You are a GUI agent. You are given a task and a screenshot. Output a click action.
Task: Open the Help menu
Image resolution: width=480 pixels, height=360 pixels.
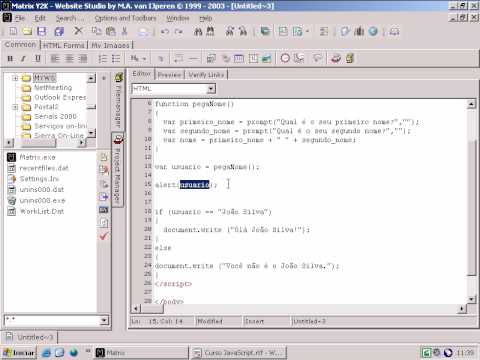pos(206,18)
